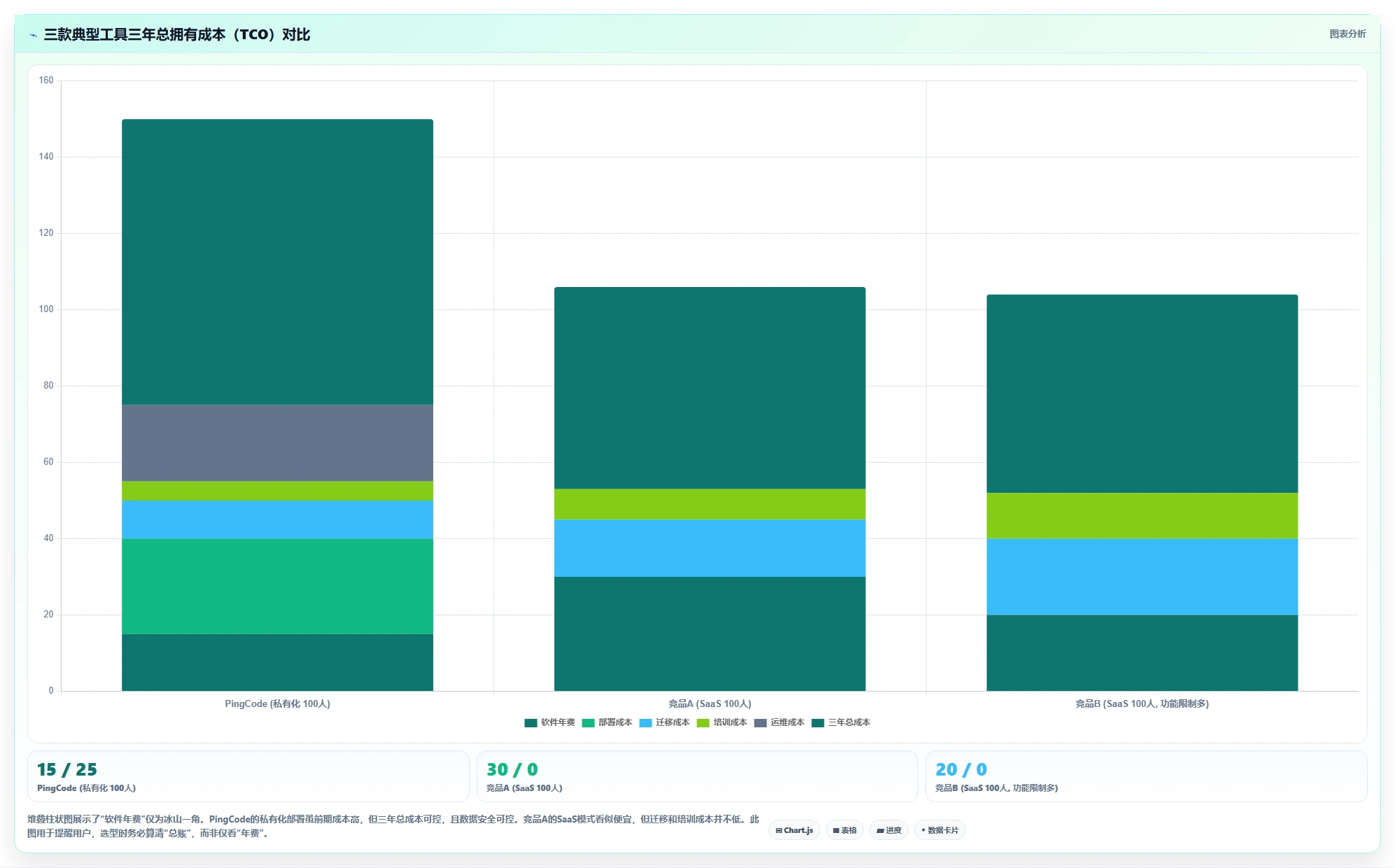Click the 数据卡片 tag

[939, 830]
